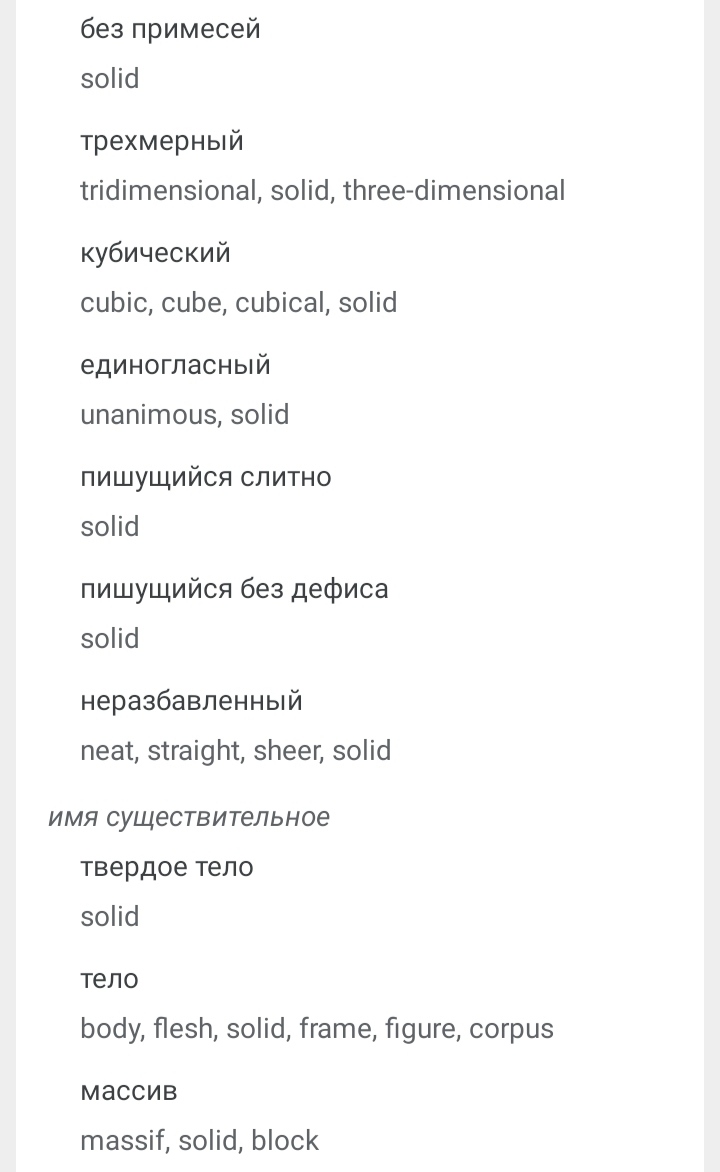Select the translation 'твердое тело'
The width and height of the screenshot is (720, 1172).
(x=167, y=868)
